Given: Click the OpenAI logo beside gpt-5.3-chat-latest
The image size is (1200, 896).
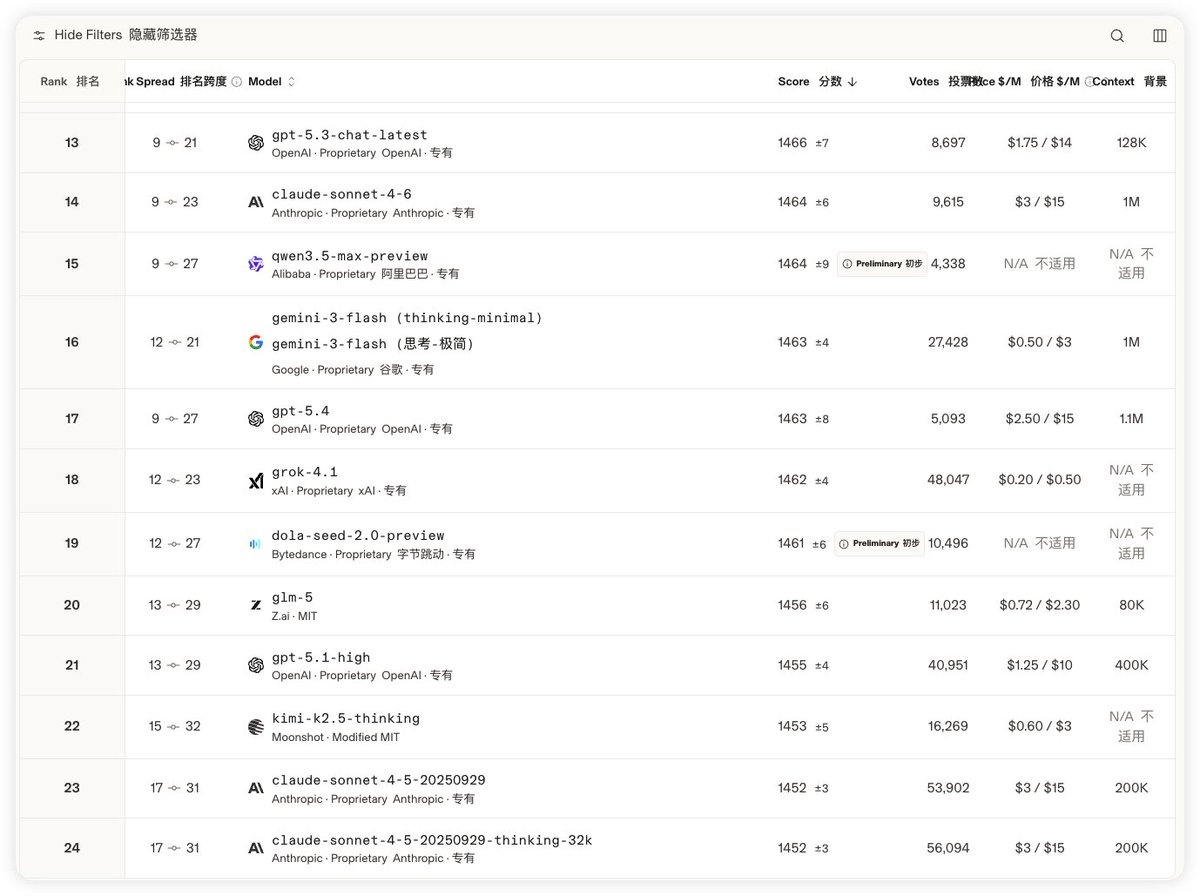Looking at the screenshot, I should point(256,143).
